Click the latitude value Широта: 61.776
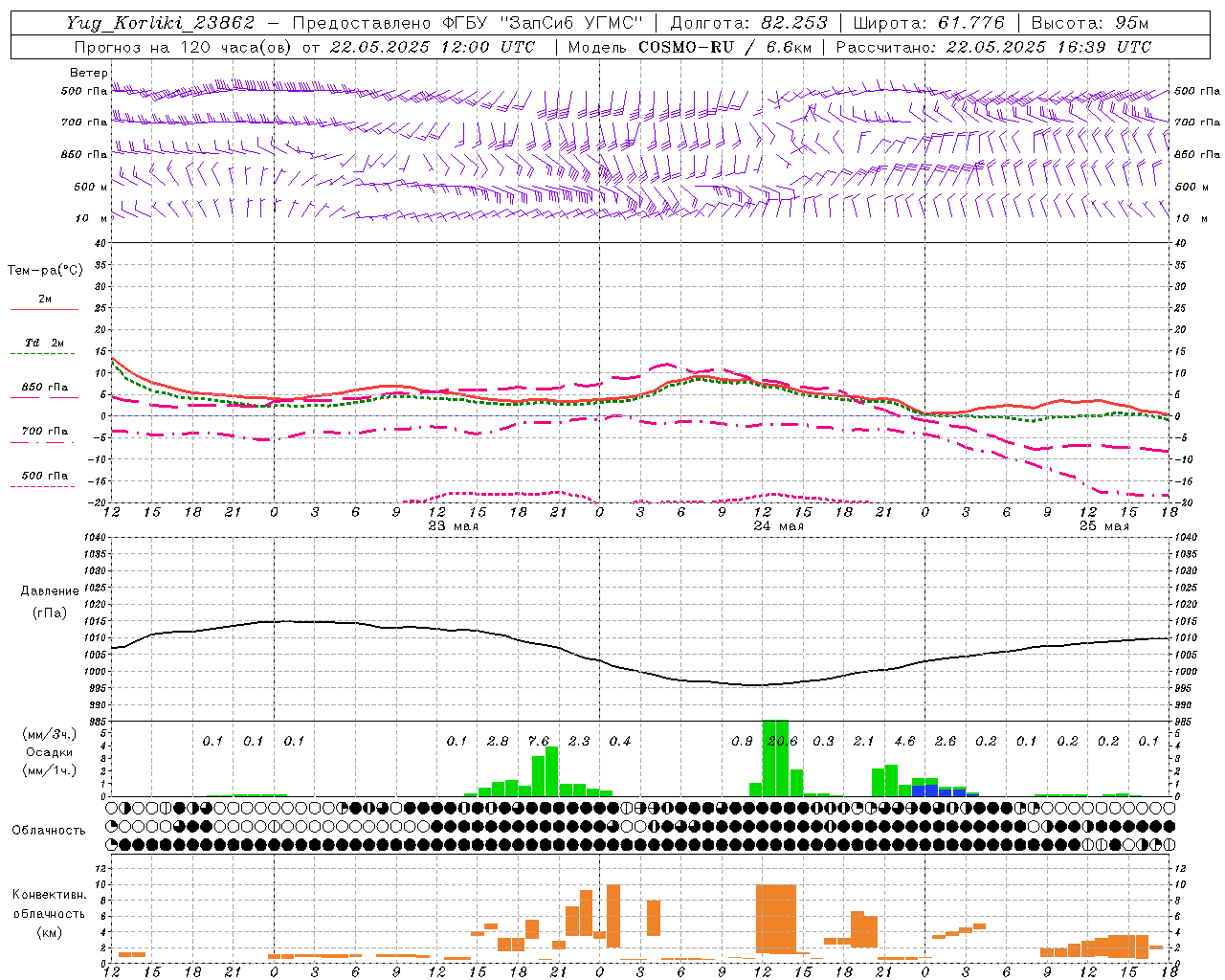 pyautogui.click(x=928, y=23)
